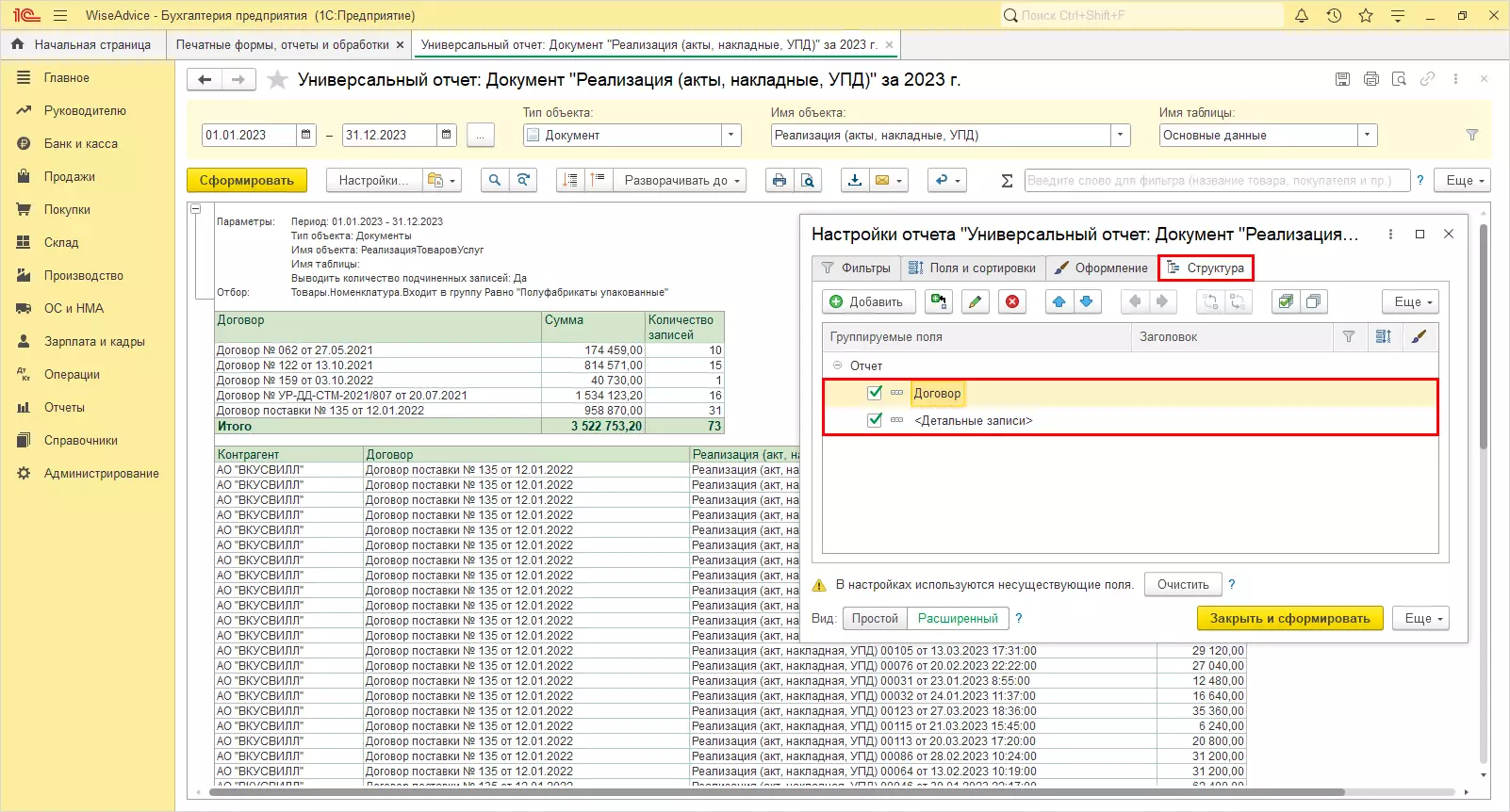Click the red delete icon in report settings
1510x812 pixels.
1012,301
